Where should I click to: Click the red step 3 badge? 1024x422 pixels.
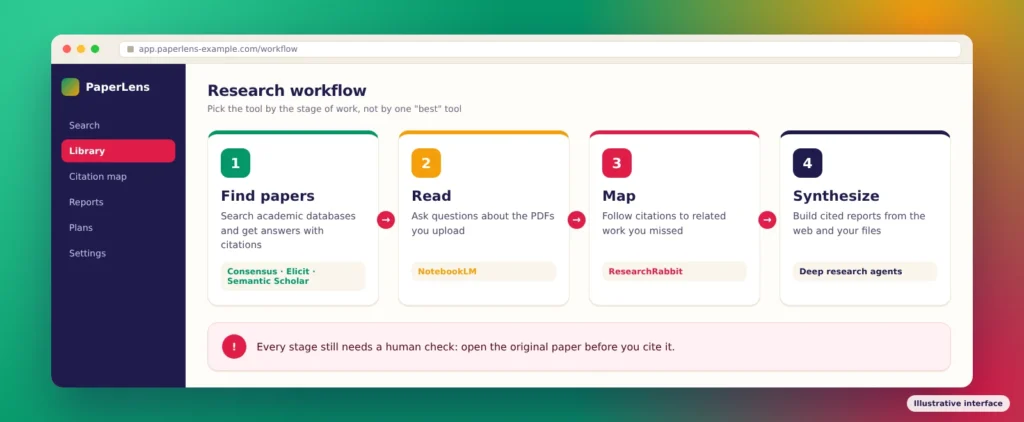pyautogui.click(x=616, y=163)
